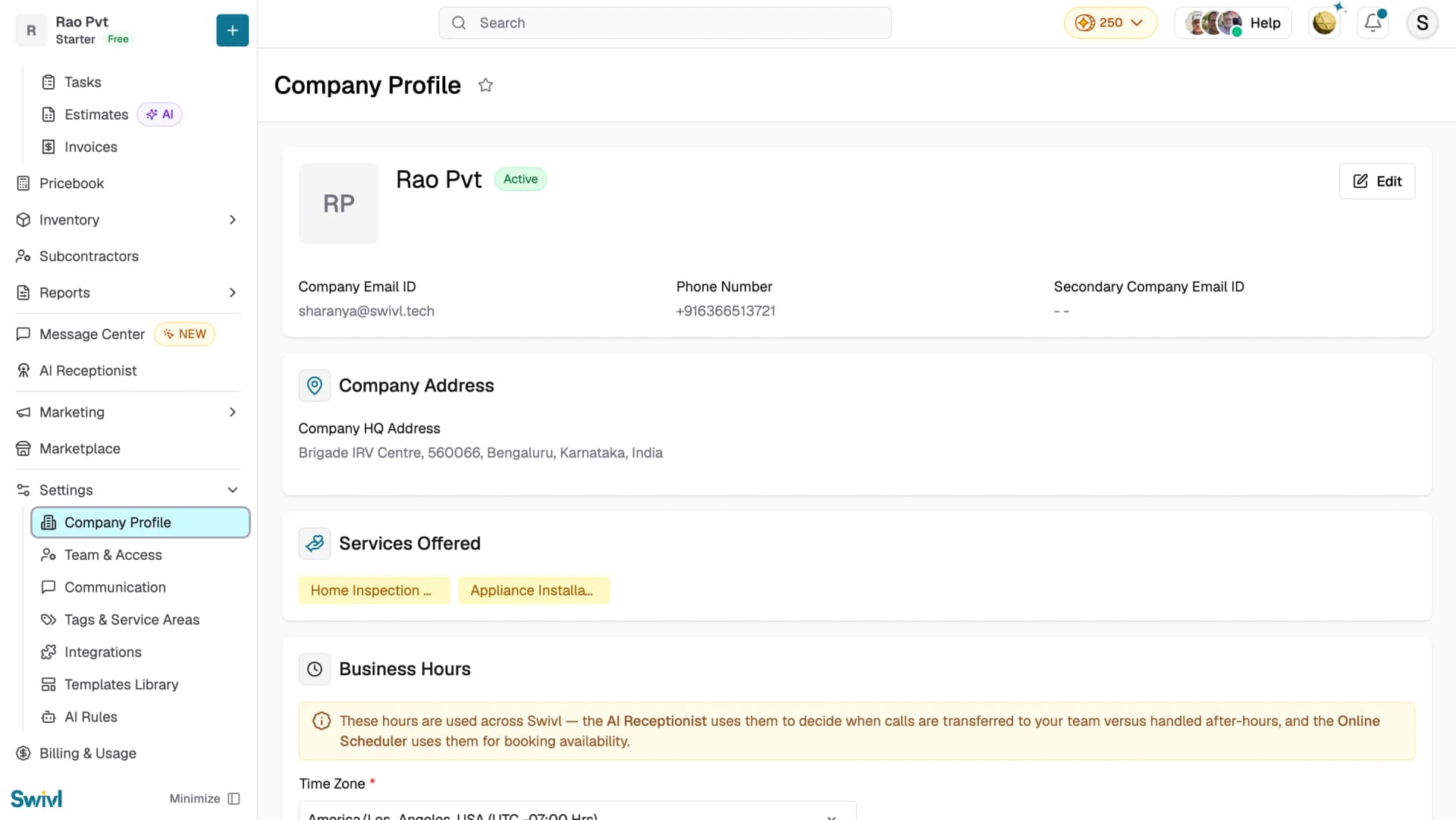Expand the Marketing submenu chevron

tap(232, 413)
